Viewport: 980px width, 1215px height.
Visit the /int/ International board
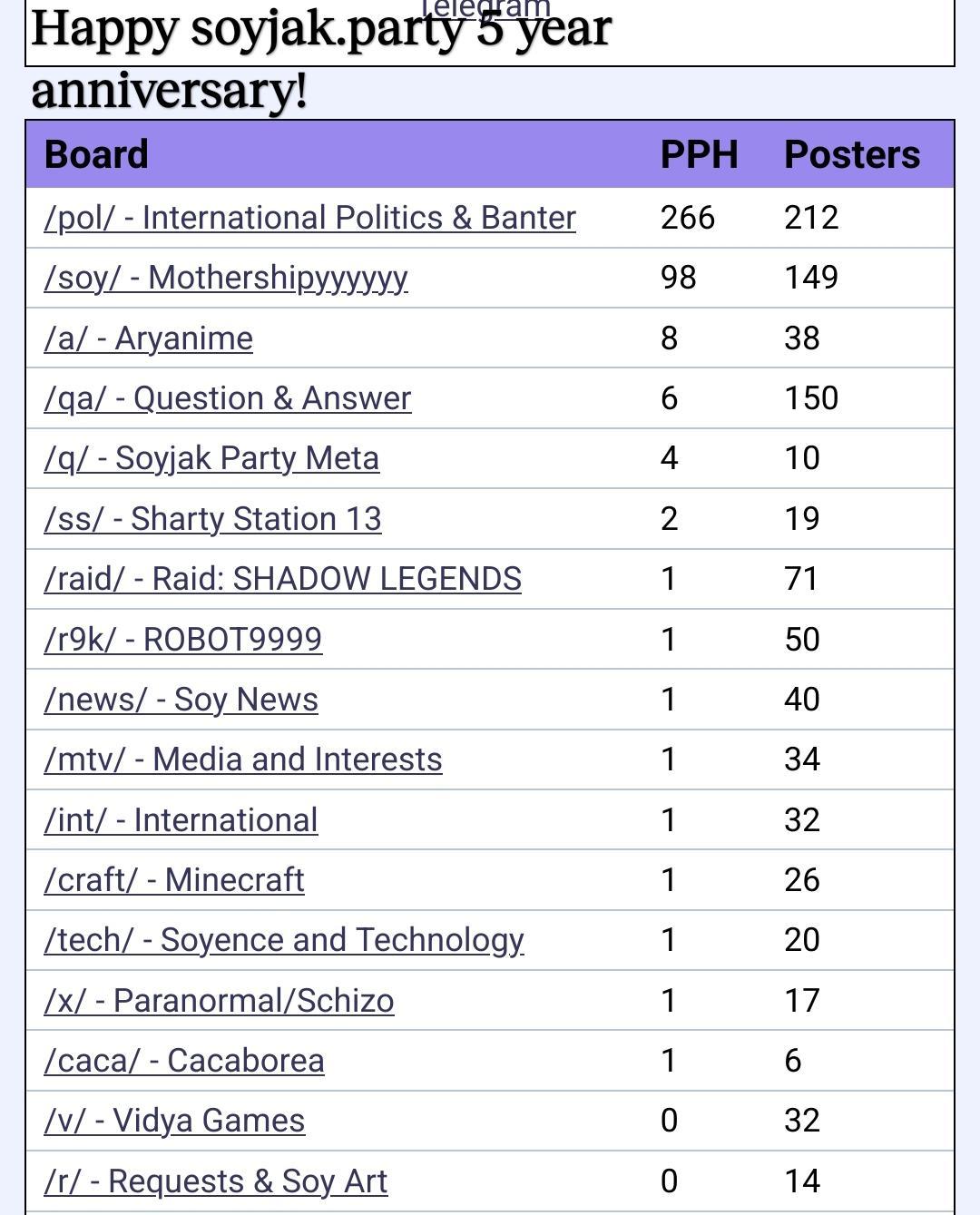[x=181, y=820]
